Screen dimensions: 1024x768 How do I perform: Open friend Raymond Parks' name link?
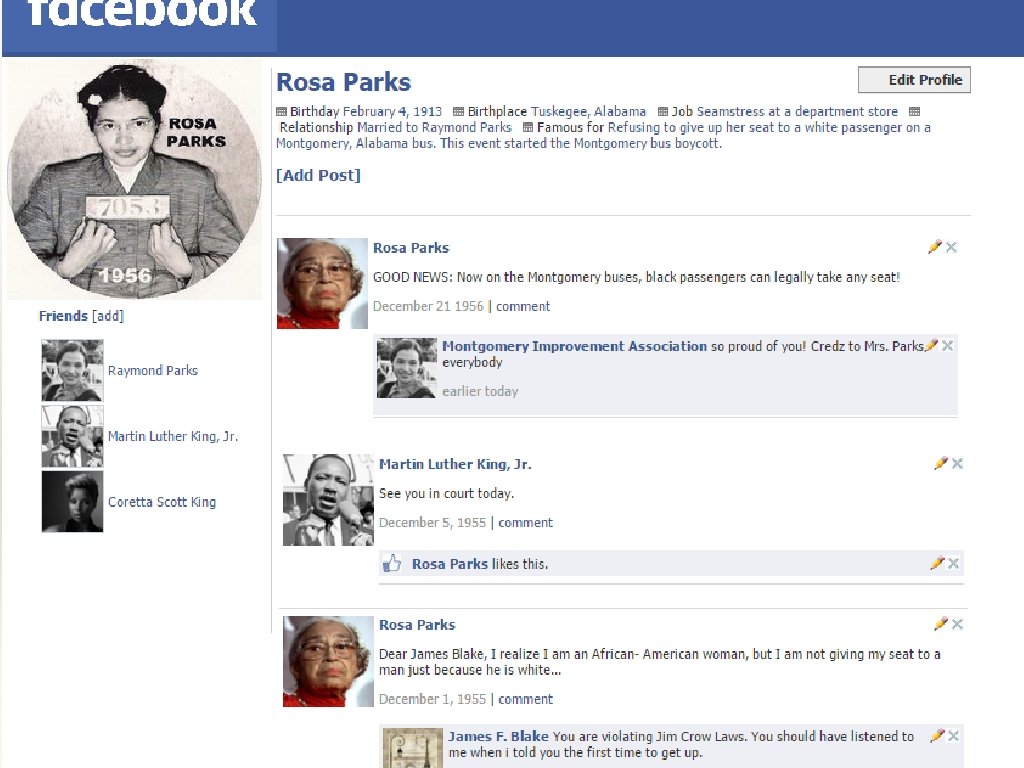(153, 370)
